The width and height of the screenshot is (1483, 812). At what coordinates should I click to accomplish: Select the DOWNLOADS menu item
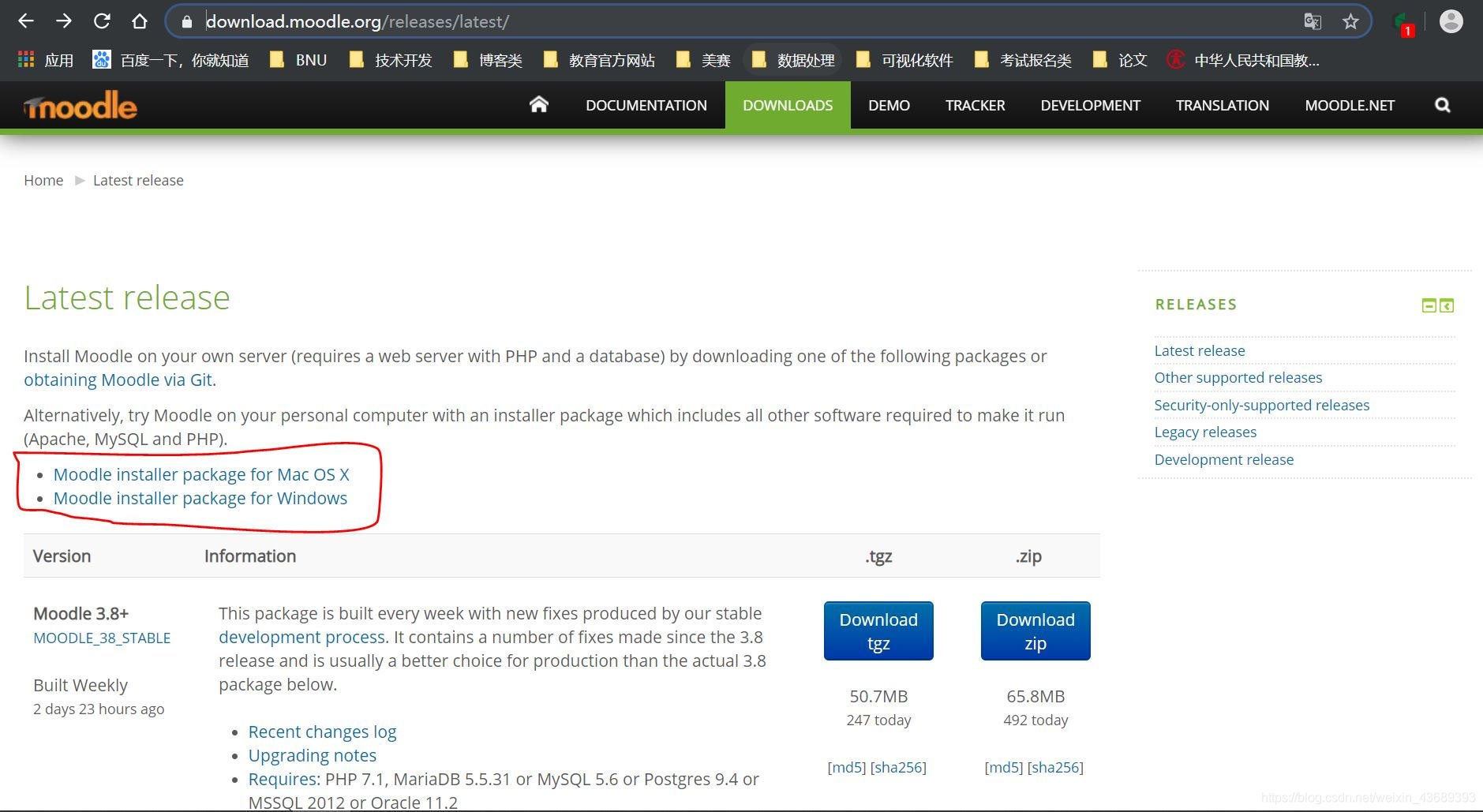pyautogui.click(x=788, y=105)
